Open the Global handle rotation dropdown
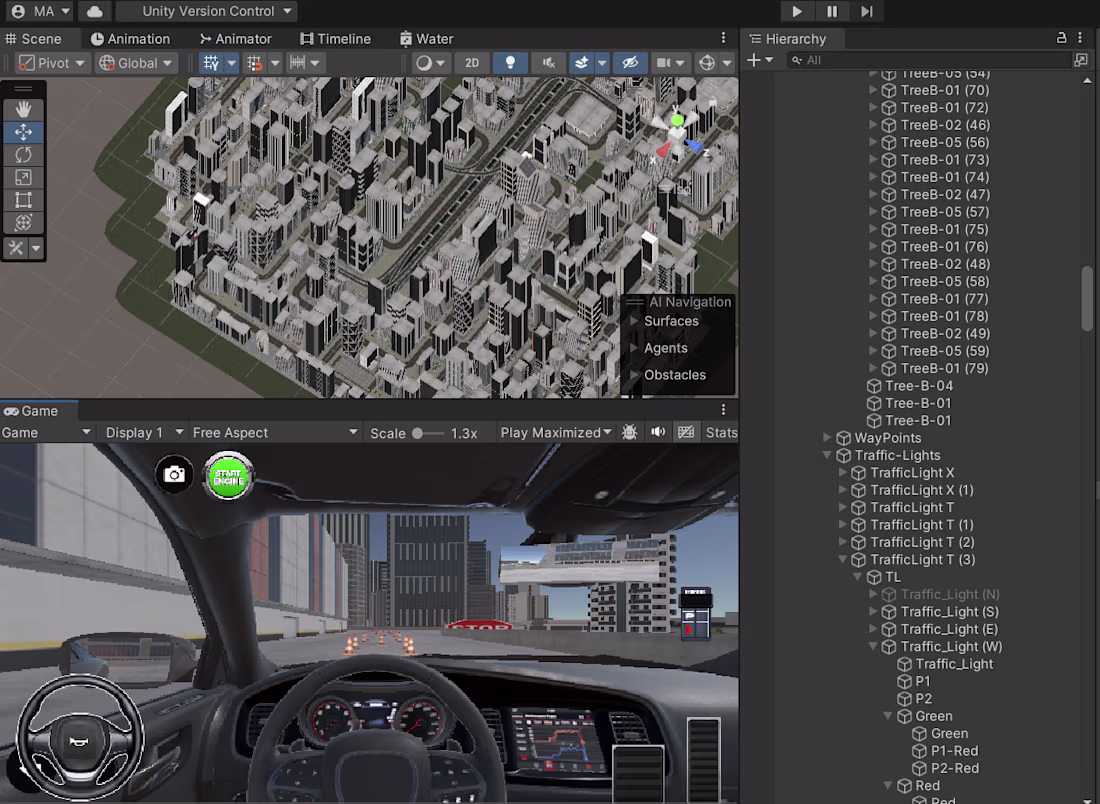 point(136,63)
